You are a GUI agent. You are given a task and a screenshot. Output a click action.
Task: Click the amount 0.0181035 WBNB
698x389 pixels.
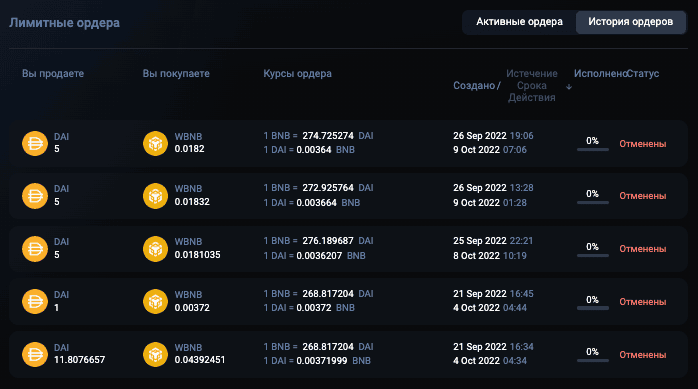coord(197,255)
